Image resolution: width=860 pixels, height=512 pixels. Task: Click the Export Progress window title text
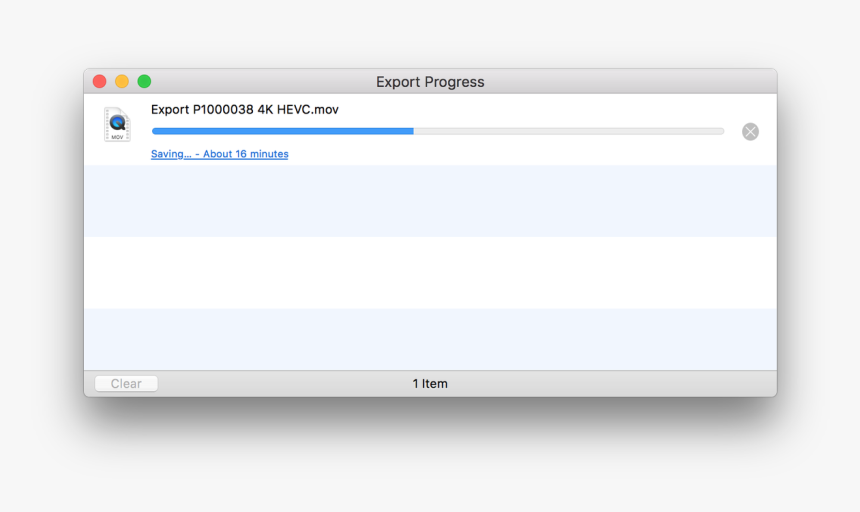(430, 82)
